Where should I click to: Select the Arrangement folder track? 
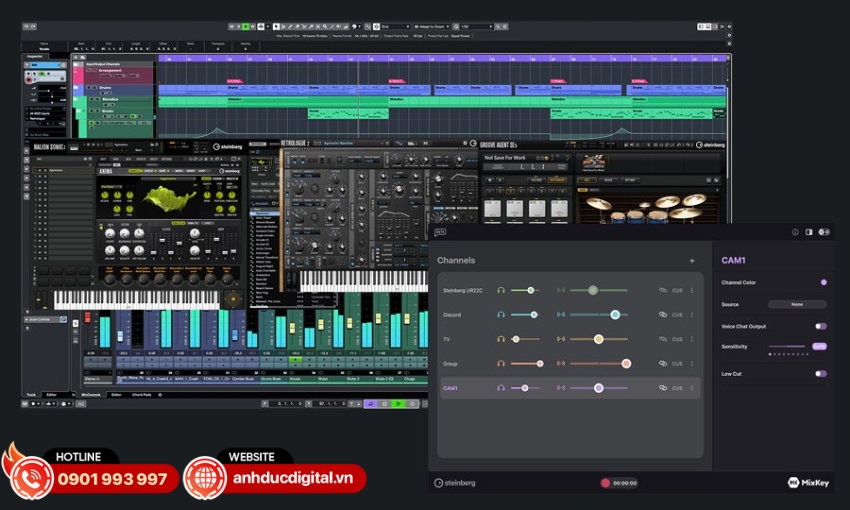point(110,70)
